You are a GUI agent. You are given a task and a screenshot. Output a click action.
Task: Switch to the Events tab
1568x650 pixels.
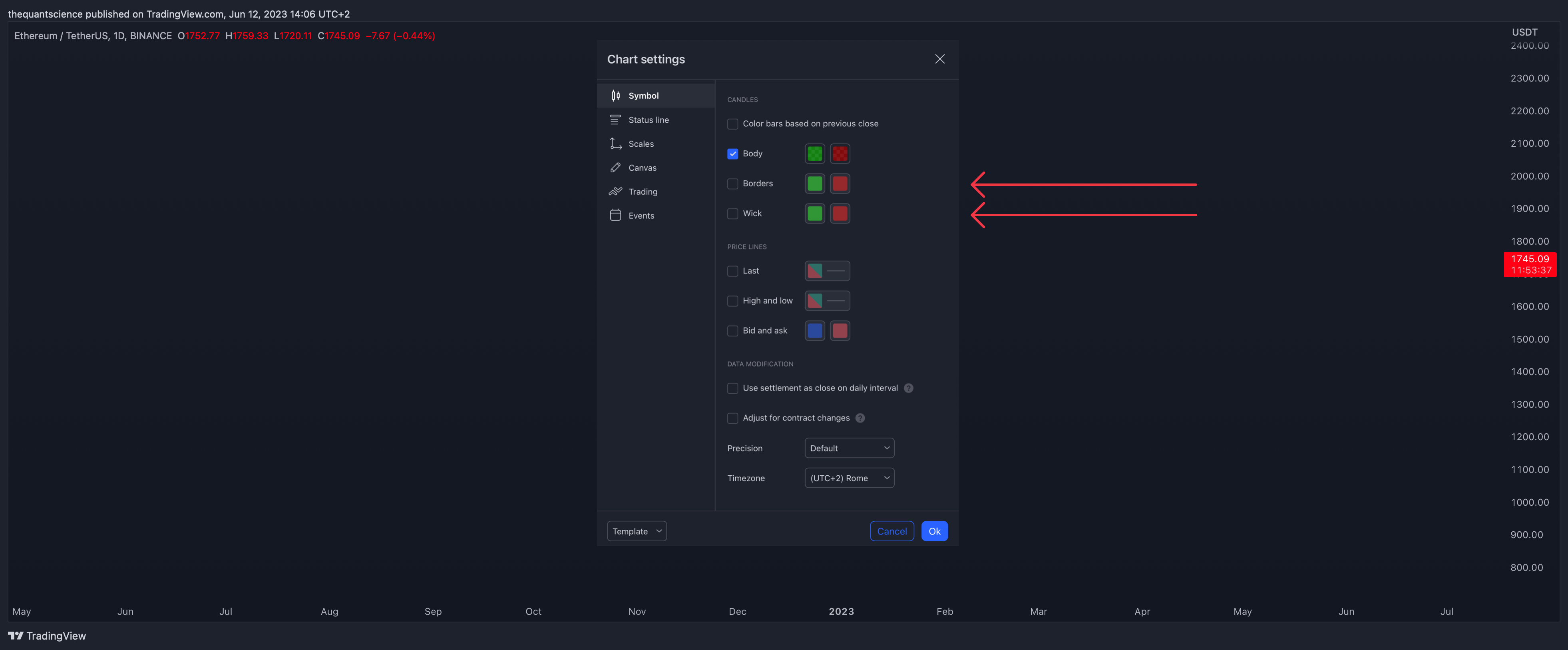click(x=656, y=215)
